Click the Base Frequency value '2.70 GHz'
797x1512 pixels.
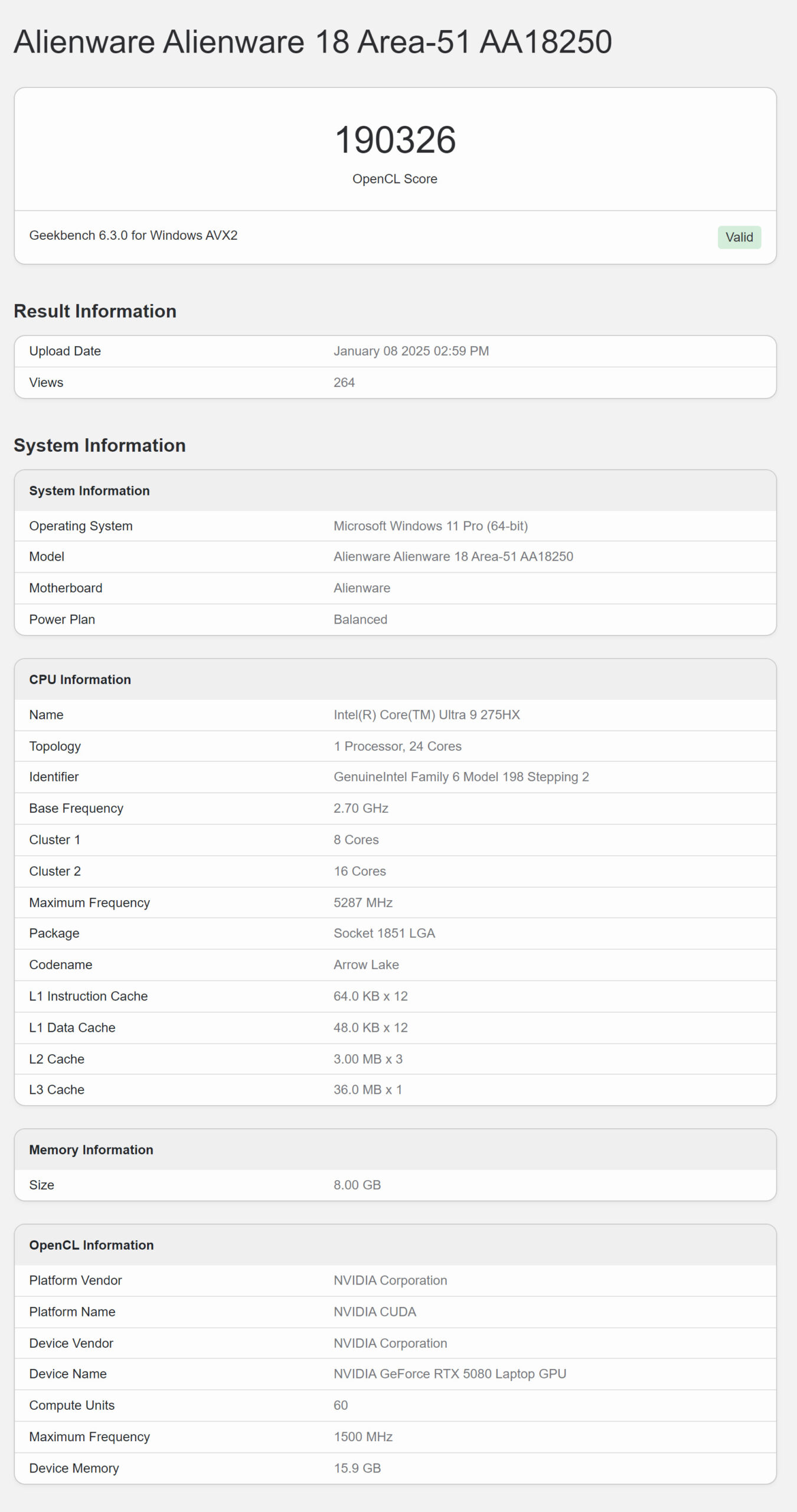click(x=361, y=808)
